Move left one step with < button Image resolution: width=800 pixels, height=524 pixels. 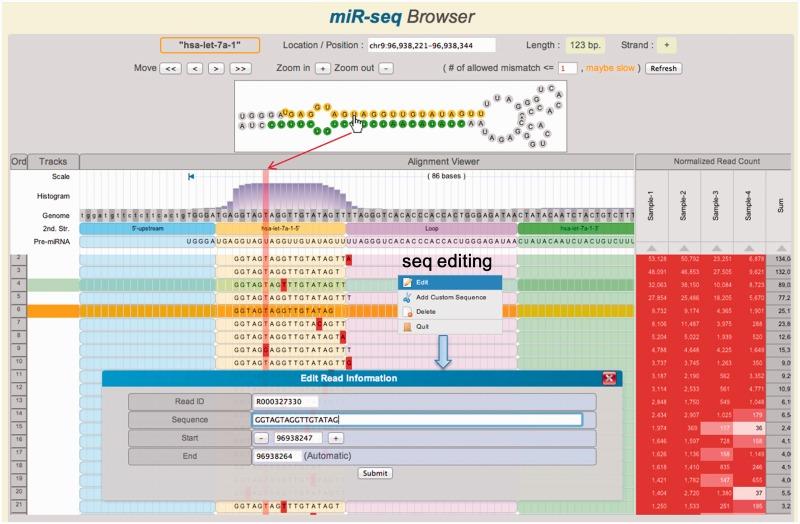194,68
